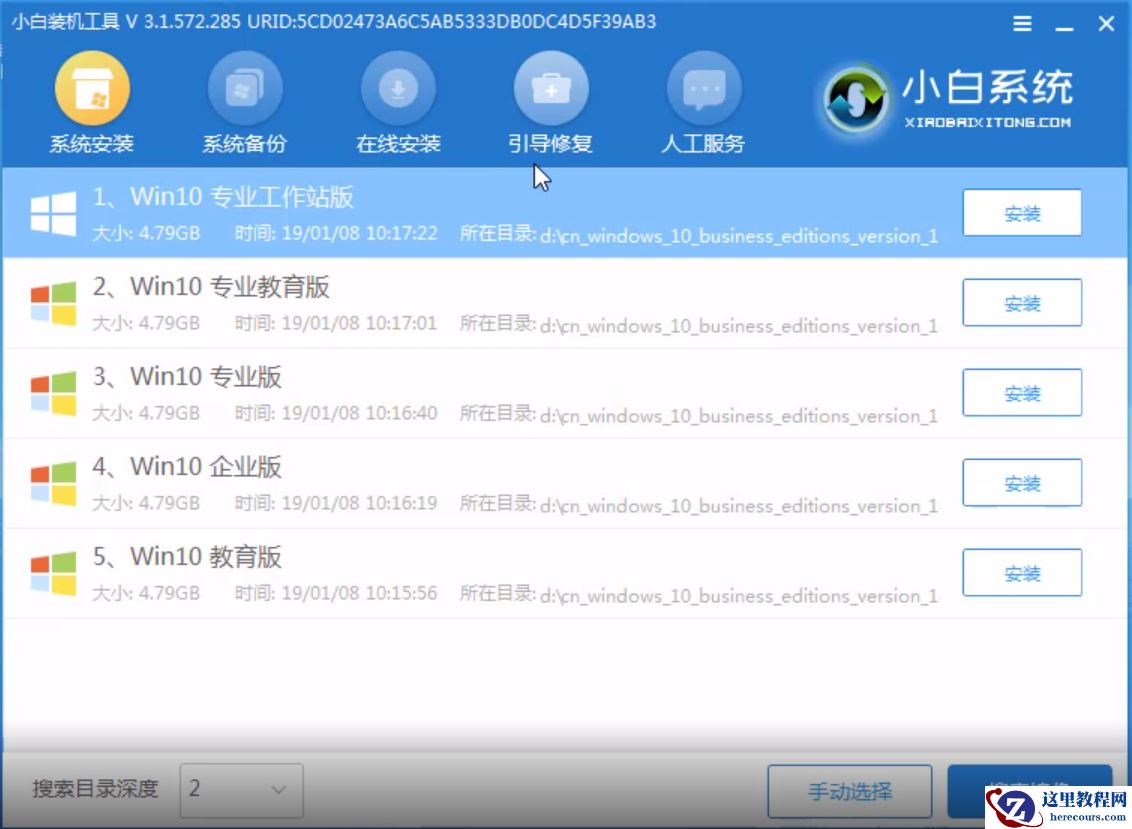Click 手动选择 (Manual Select) button
The image size is (1132, 829).
point(849,790)
